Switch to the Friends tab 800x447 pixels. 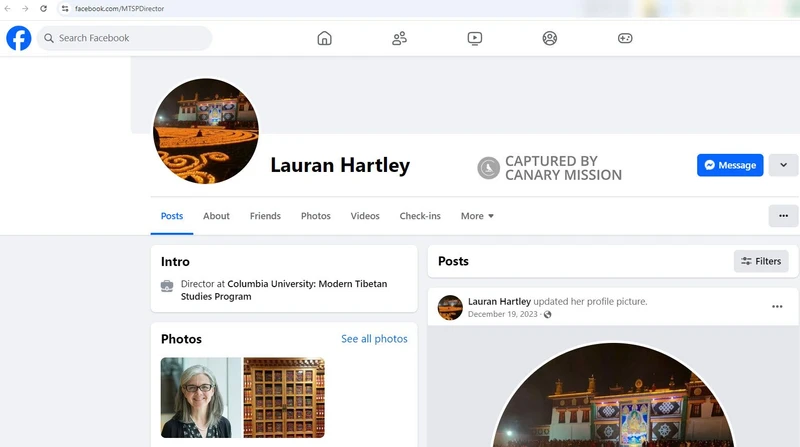pos(265,216)
